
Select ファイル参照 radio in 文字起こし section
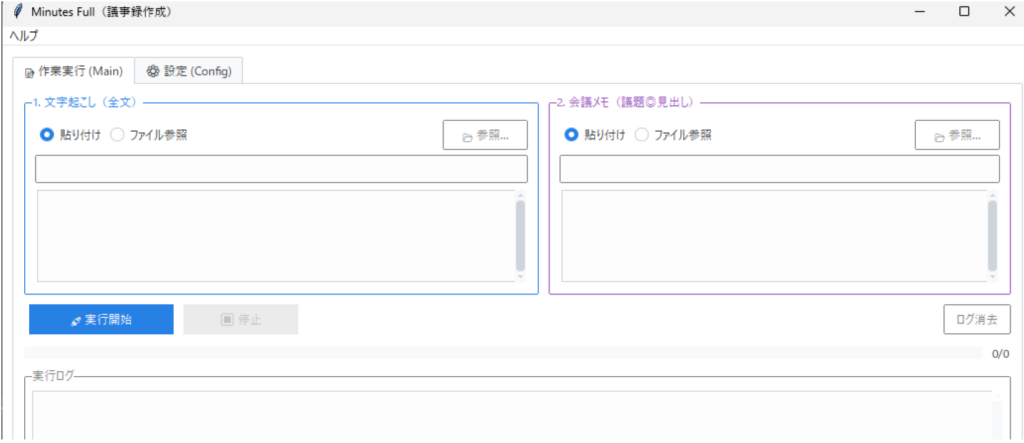coord(117,135)
